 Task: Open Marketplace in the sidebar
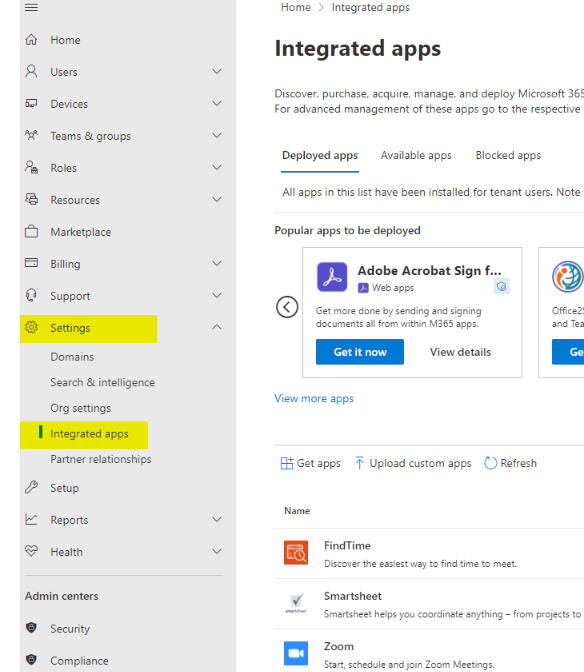pos(81,232)
